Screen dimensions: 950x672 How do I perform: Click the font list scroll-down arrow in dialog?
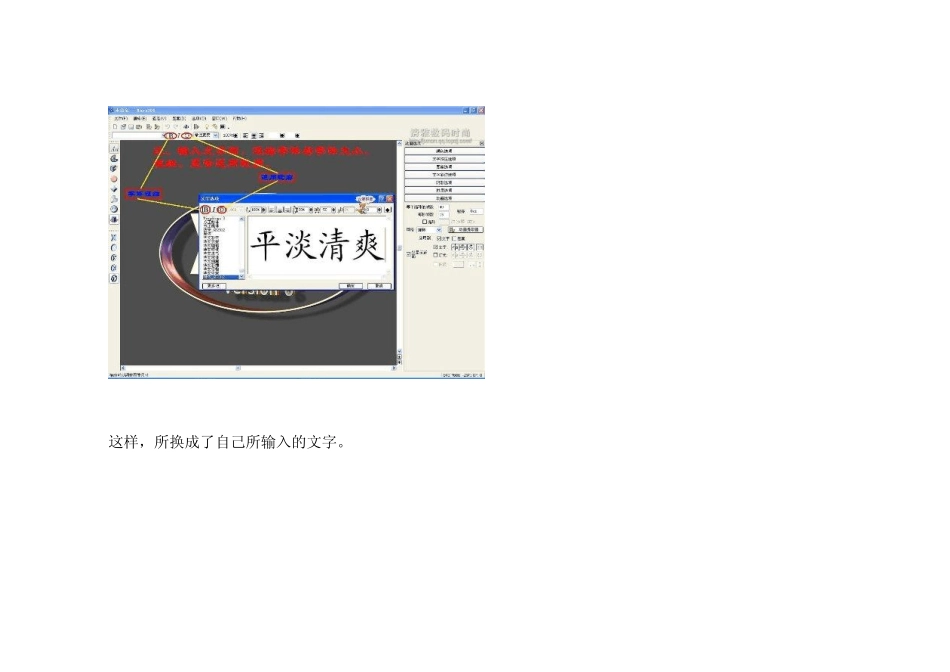[x=242, y=276]
